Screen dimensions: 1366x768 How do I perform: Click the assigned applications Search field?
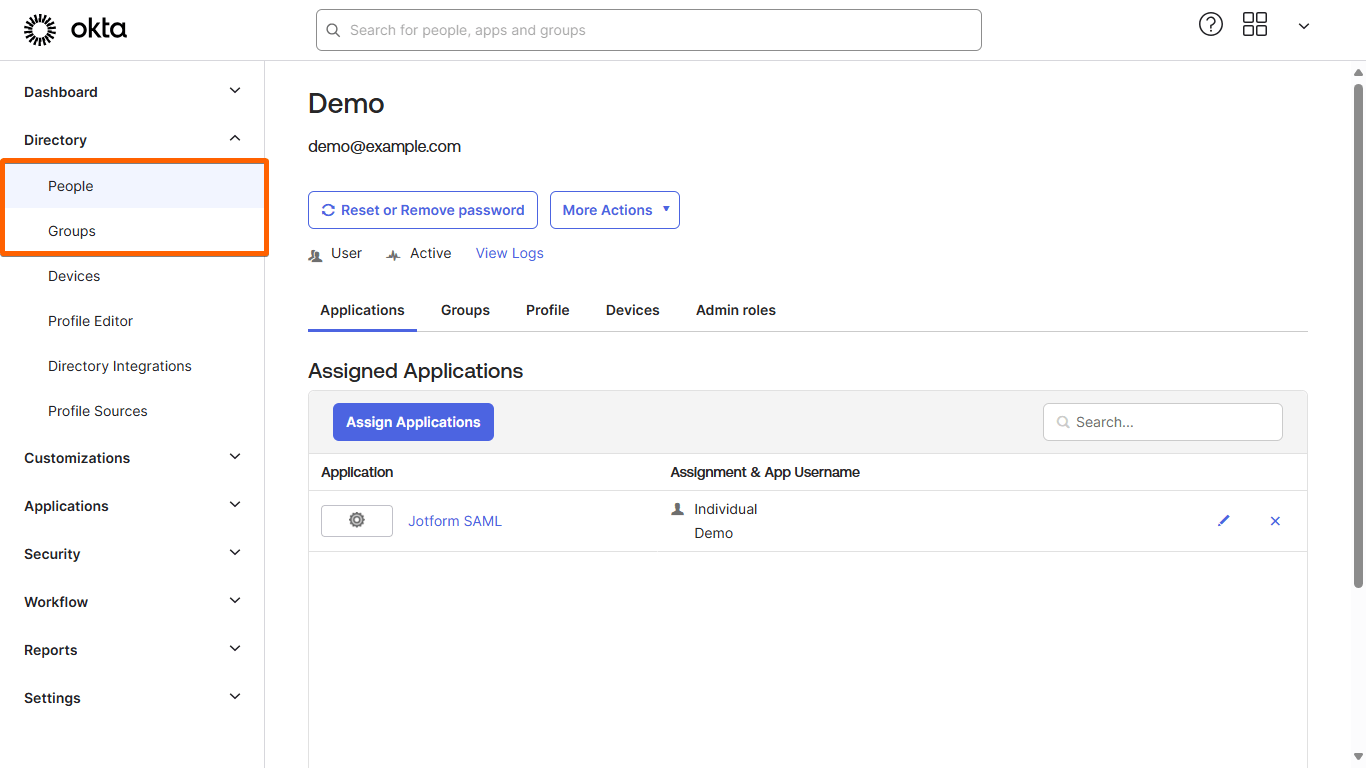point(1172,422)
